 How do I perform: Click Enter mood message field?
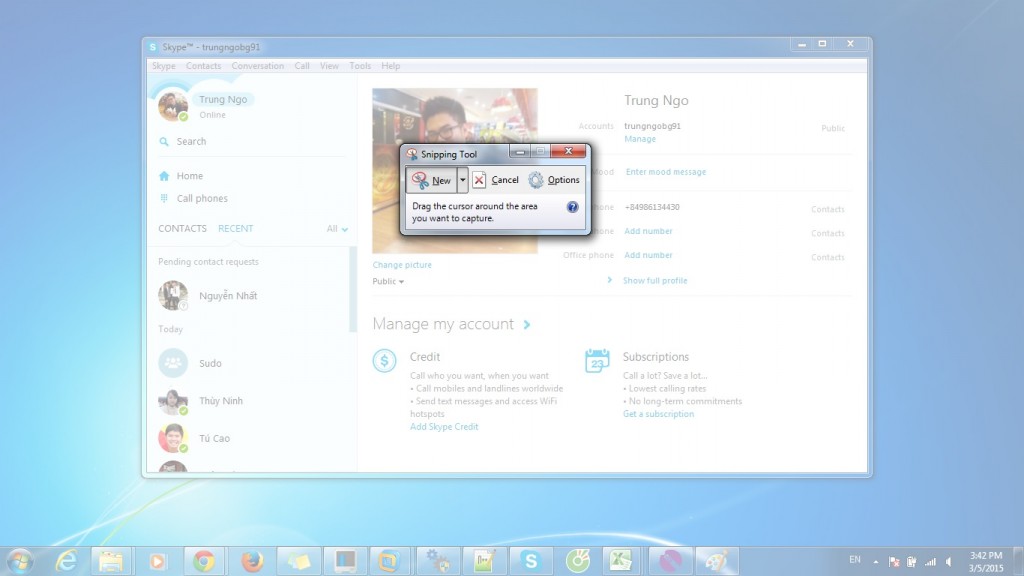665,172
